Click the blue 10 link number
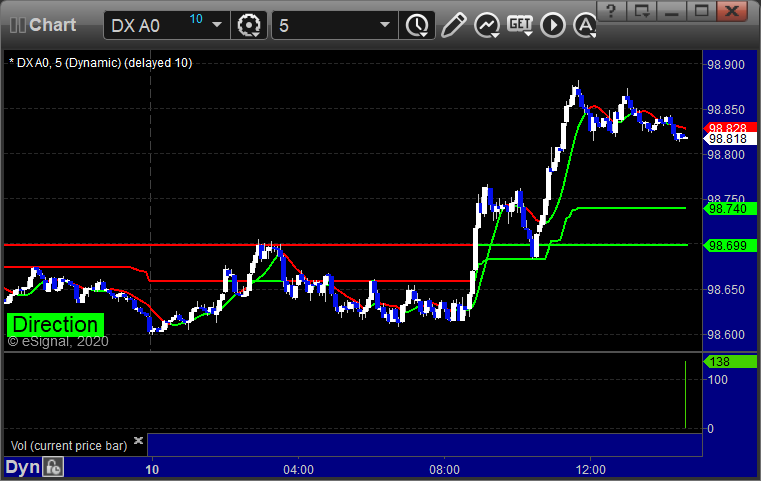The height and width of the screenshot is (481, 761). [x=196, y=19]
